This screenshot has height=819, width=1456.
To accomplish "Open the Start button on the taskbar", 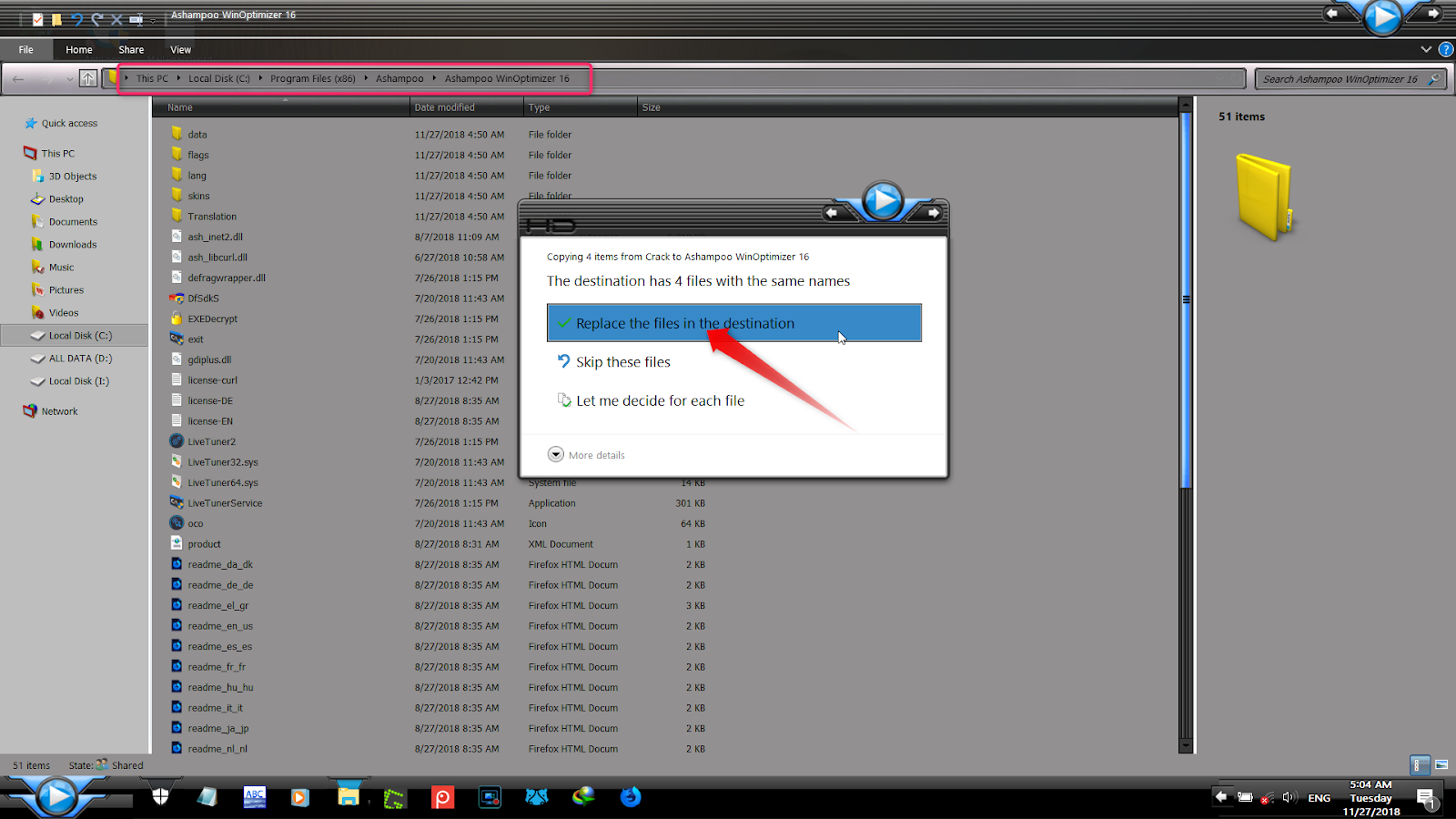I will (56, 797).
